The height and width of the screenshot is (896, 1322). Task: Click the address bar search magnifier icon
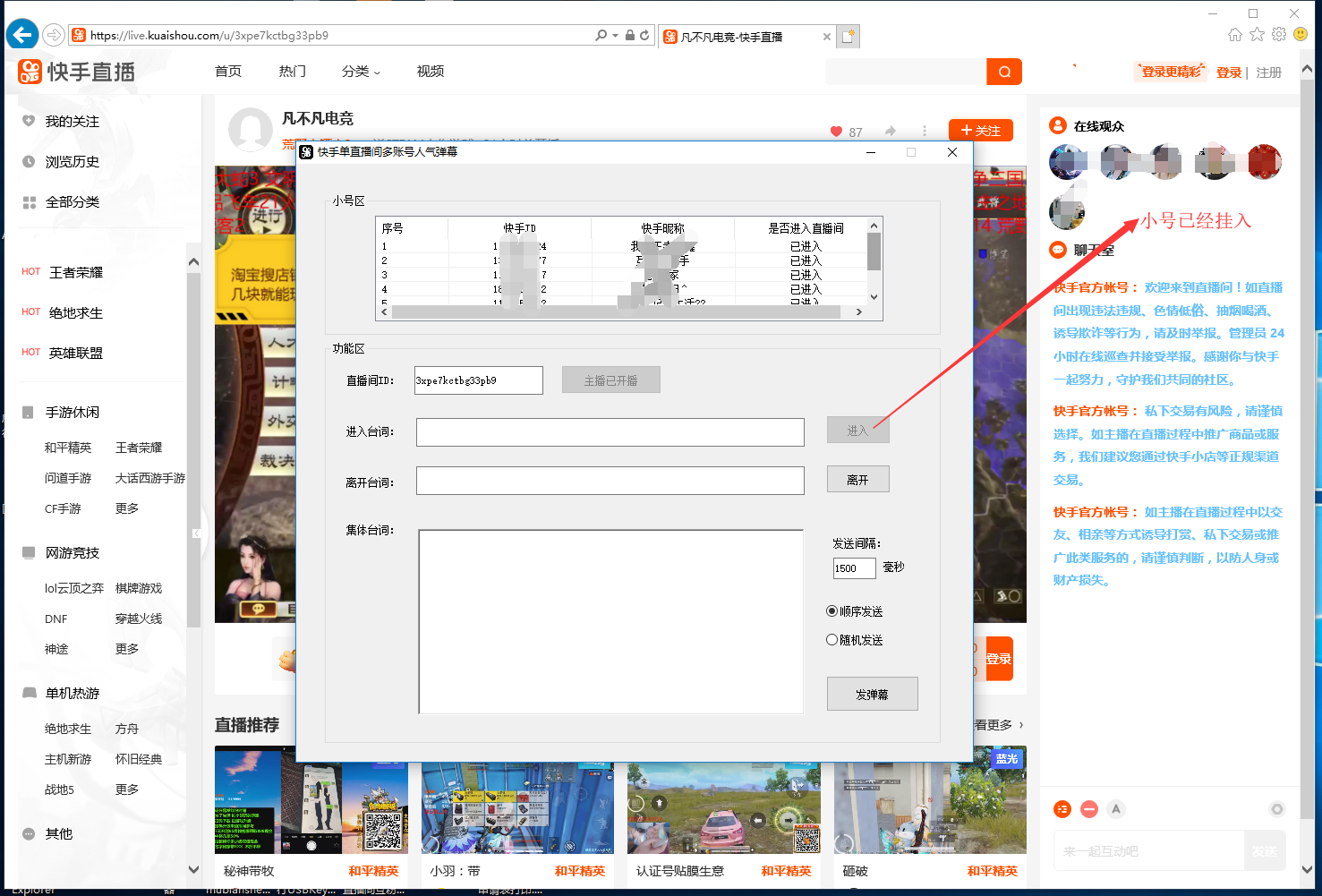[x=601, y=35]
